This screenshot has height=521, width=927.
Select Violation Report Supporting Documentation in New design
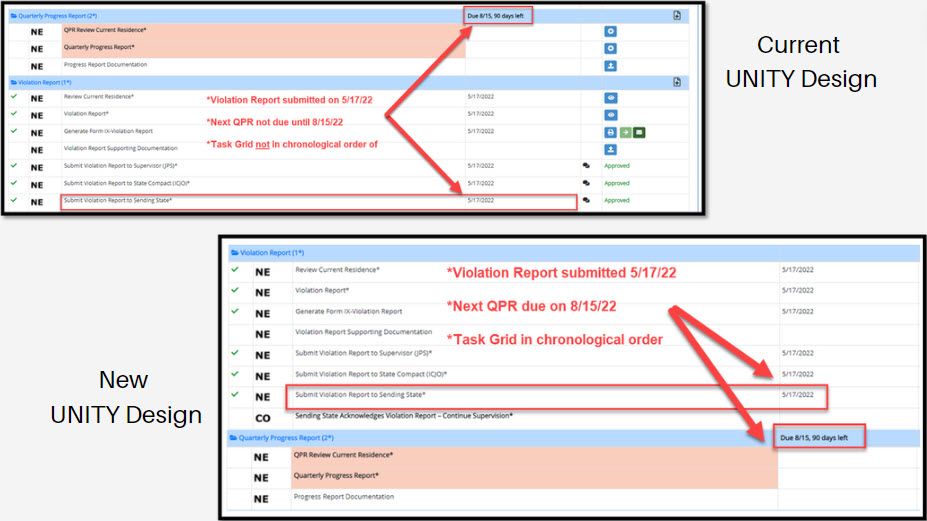pyautogui.click(x=364, y=332)
